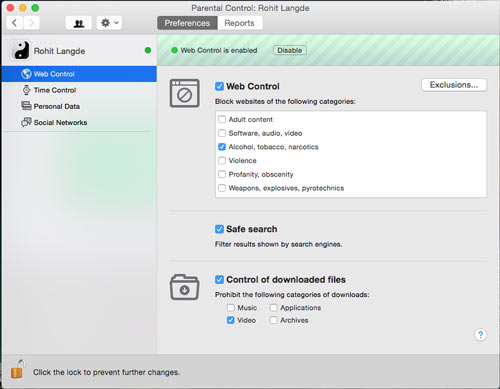Check Software, audio, video category

coord(222,133)
